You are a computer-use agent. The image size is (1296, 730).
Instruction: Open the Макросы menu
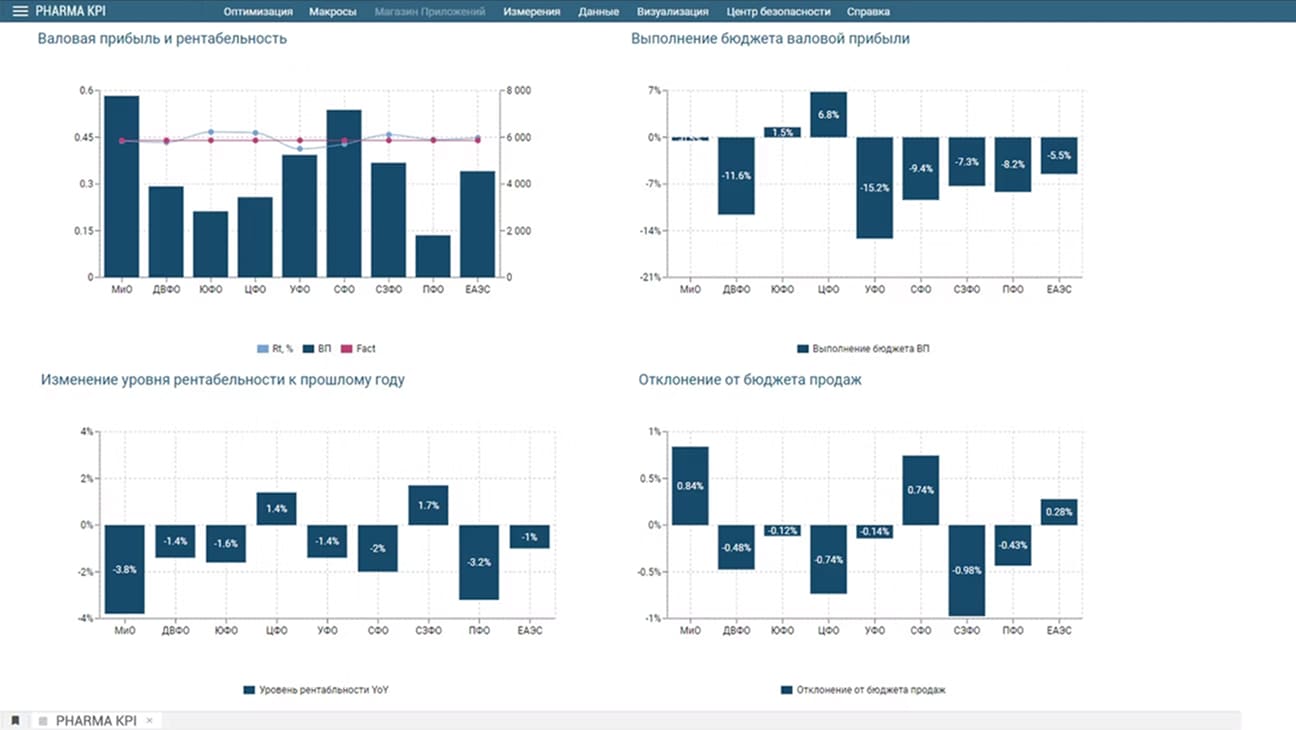333,12
